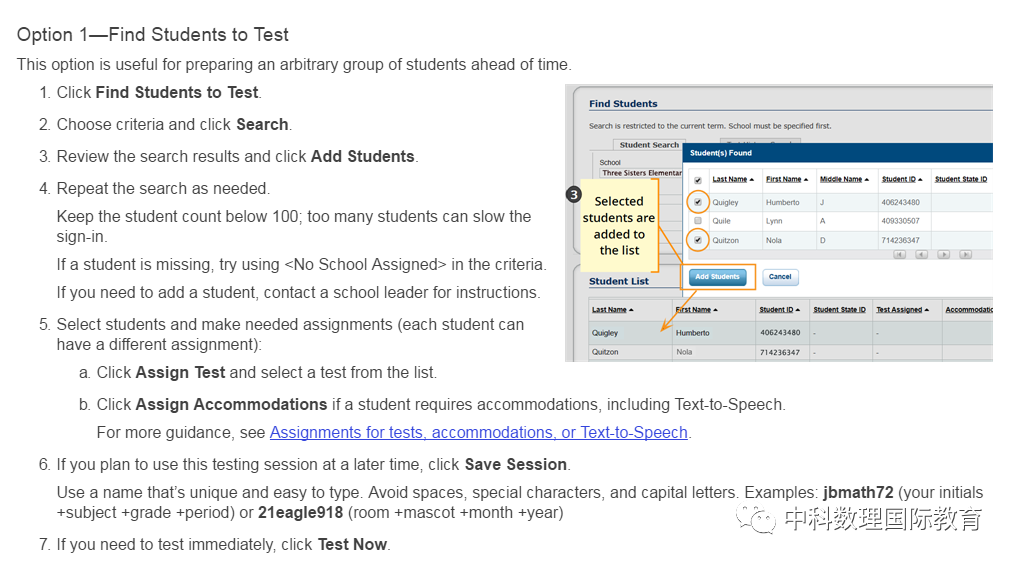Image resolution: width=1015 pixels, height=563 pixels.
Task: Click the Option 1—Find Students to Test heading
Action: [153, 34]
